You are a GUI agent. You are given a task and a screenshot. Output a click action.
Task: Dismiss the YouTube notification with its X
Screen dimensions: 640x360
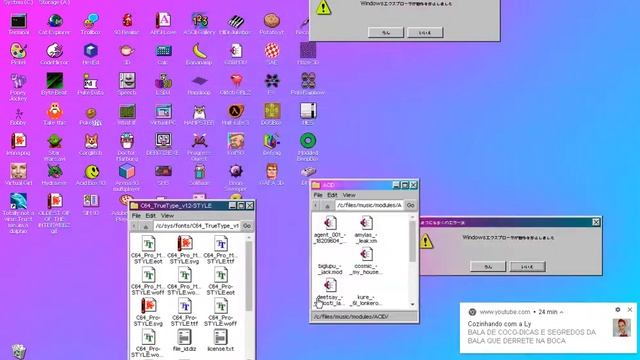(630, 310)
